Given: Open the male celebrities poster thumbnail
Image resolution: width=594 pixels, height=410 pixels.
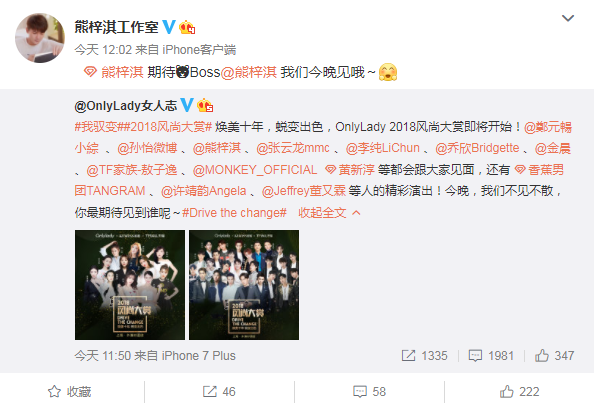Looking at the screenshot, I should coord(244,285).
